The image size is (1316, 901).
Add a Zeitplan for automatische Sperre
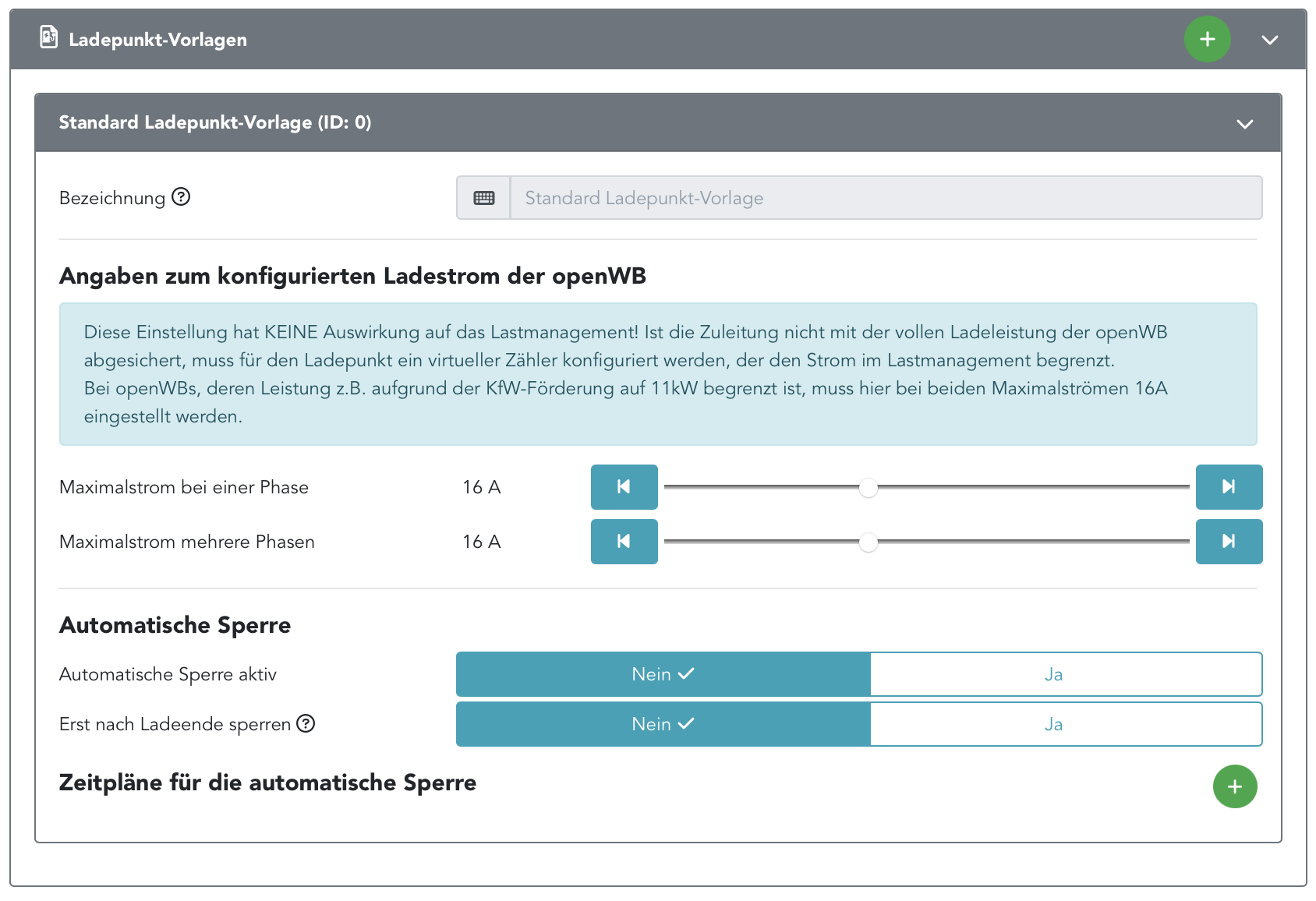[x=1234, y=786]
